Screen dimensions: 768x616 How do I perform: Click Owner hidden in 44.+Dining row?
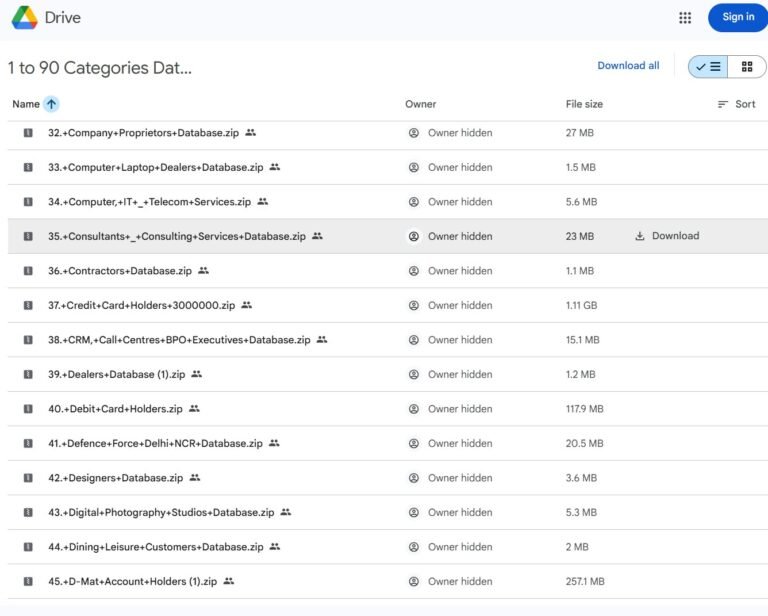460,547
